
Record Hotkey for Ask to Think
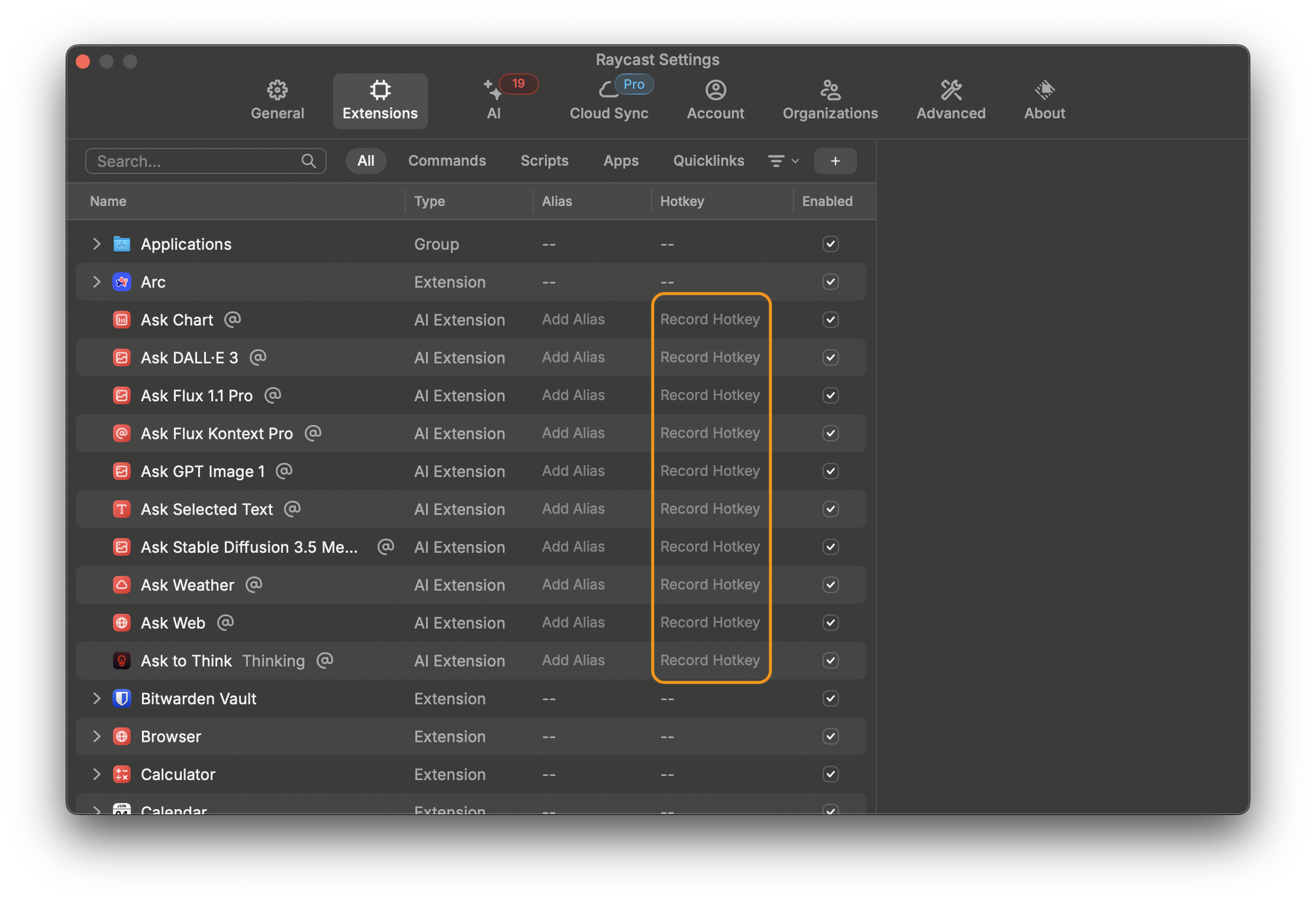coord(710,661)
